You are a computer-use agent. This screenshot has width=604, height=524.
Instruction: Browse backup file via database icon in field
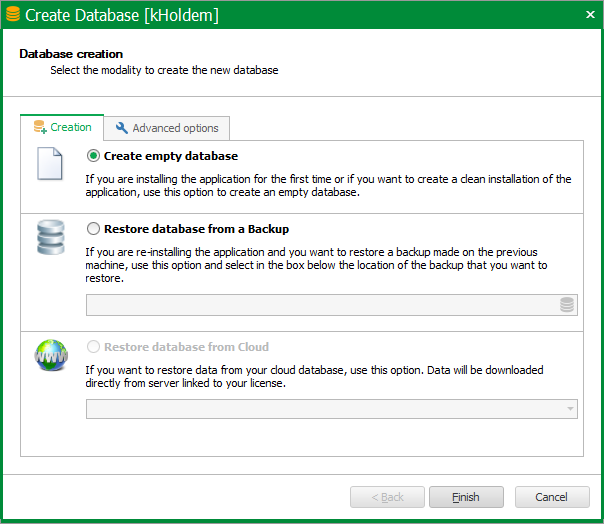pyautogui.click(x=567, y=305)
